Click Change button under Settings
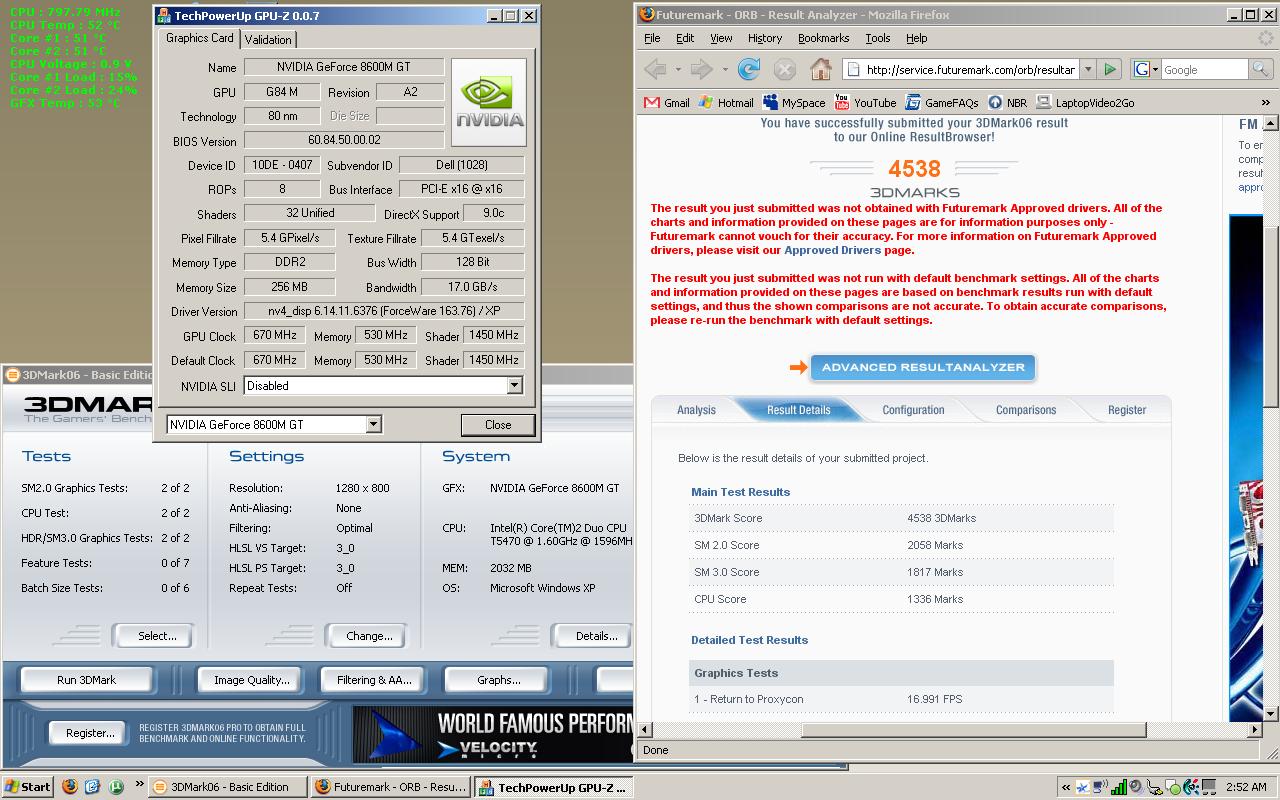The height and width of the screenshot is (800, 1280). click(369, 636)
